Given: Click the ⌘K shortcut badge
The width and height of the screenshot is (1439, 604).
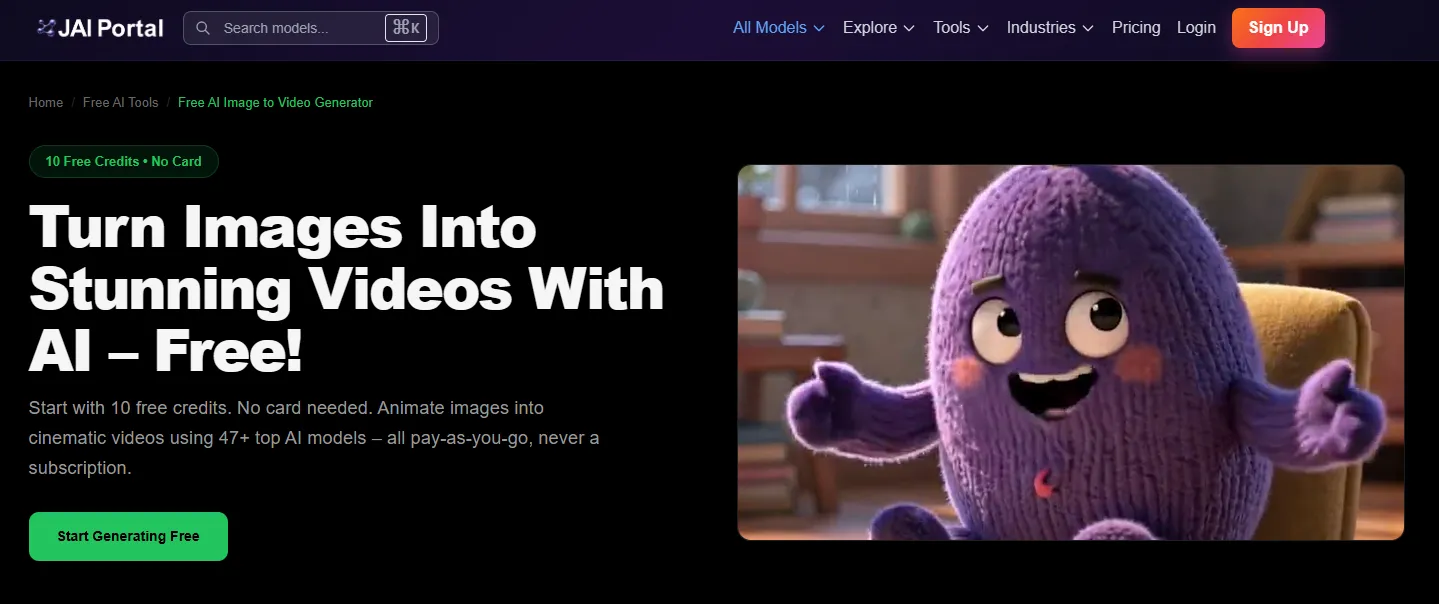Looking at the screenshot, I should (x=406, y=28).
